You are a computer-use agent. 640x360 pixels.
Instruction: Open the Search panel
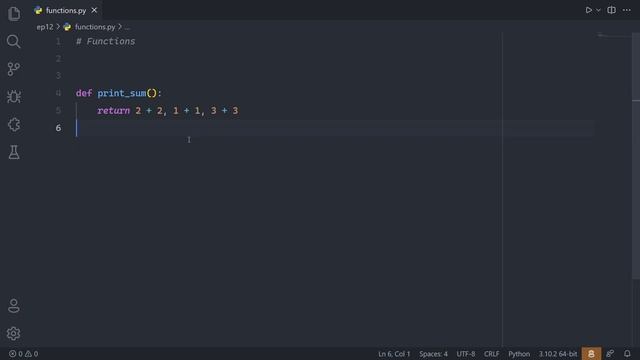point(13,41)
